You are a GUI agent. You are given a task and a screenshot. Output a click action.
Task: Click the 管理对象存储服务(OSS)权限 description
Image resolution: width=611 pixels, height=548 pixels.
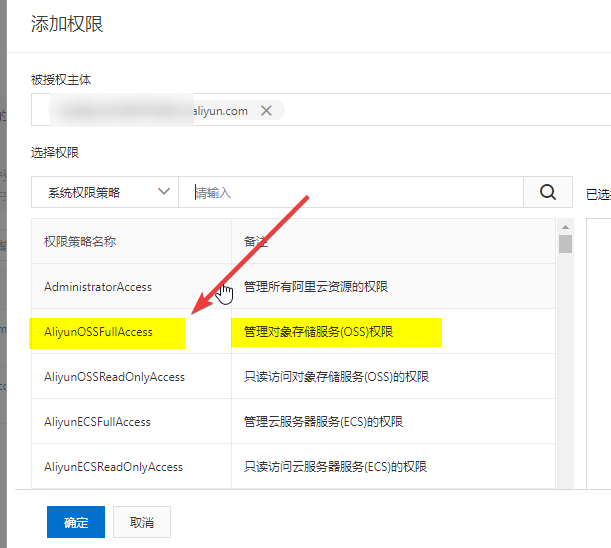click(318, 332)
